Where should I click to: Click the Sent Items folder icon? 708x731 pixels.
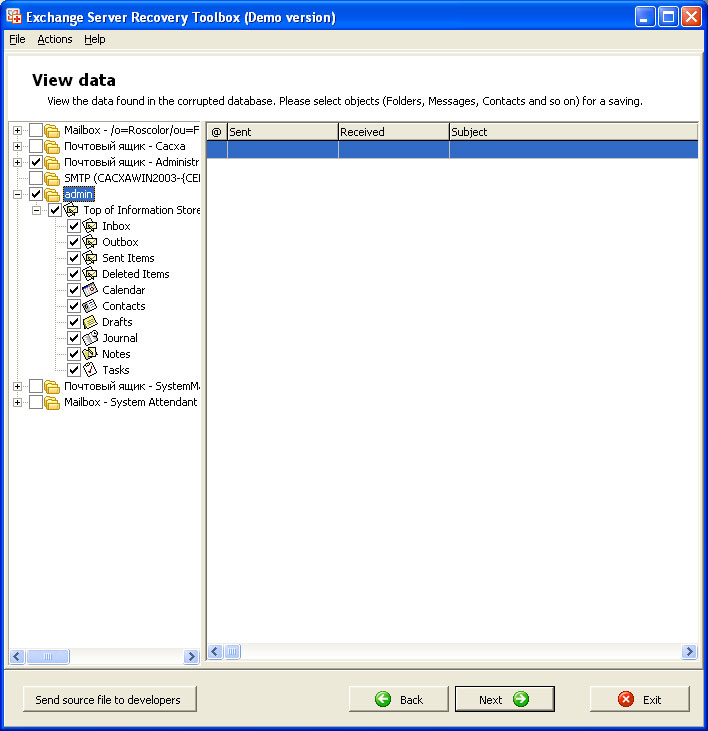pyautogui.click(x=90, y=258)
